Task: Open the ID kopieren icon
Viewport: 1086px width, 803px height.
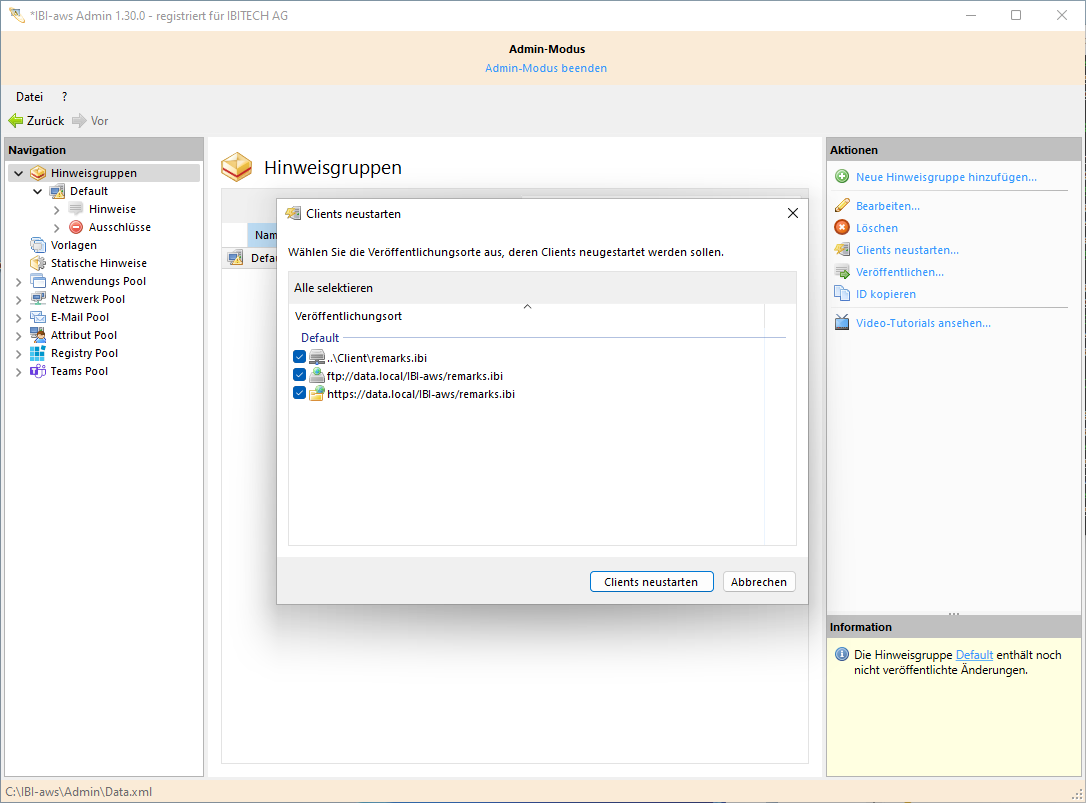Action: pyautogui.click(x=842, y=293)
